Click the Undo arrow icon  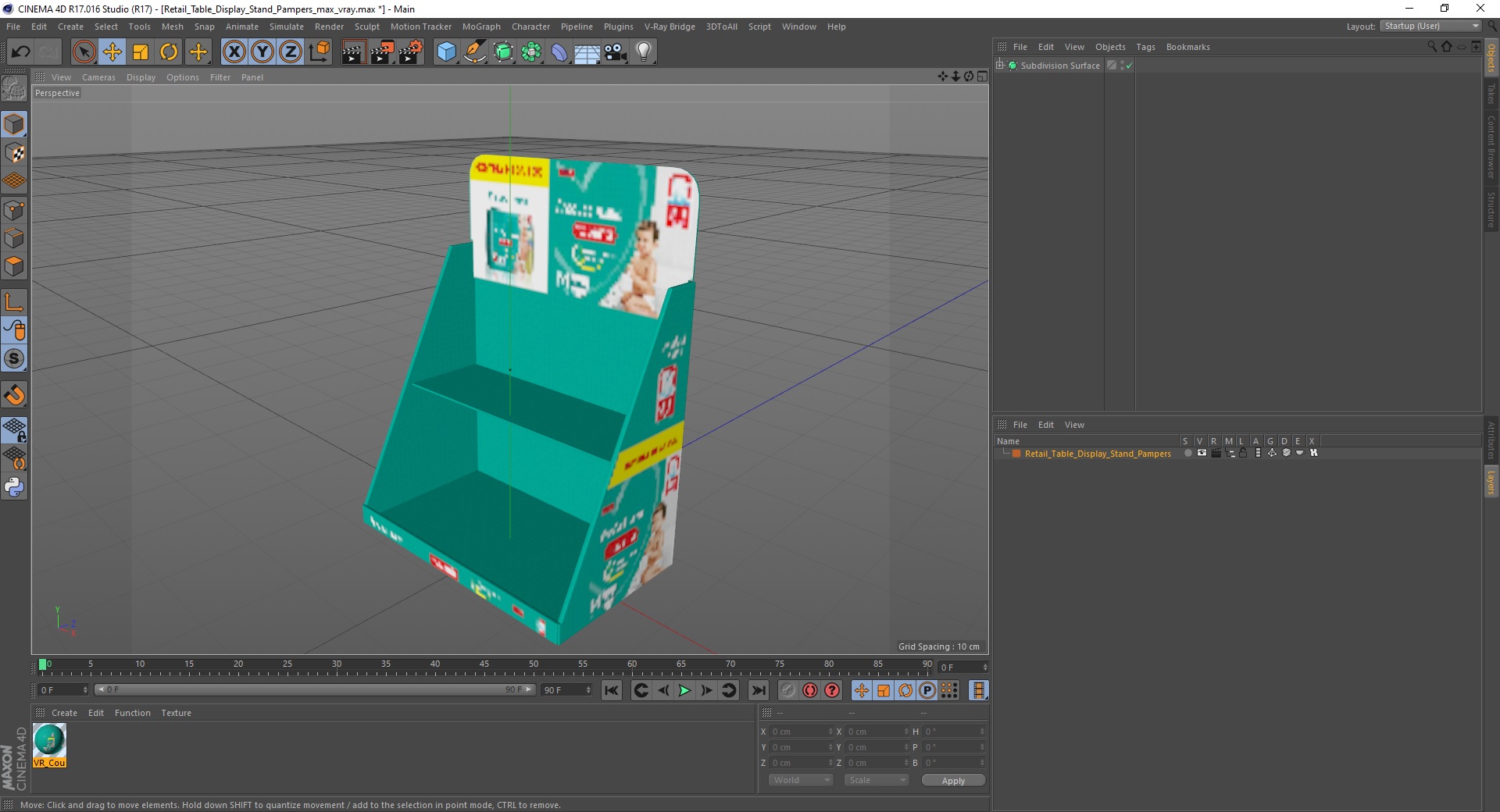20,52
